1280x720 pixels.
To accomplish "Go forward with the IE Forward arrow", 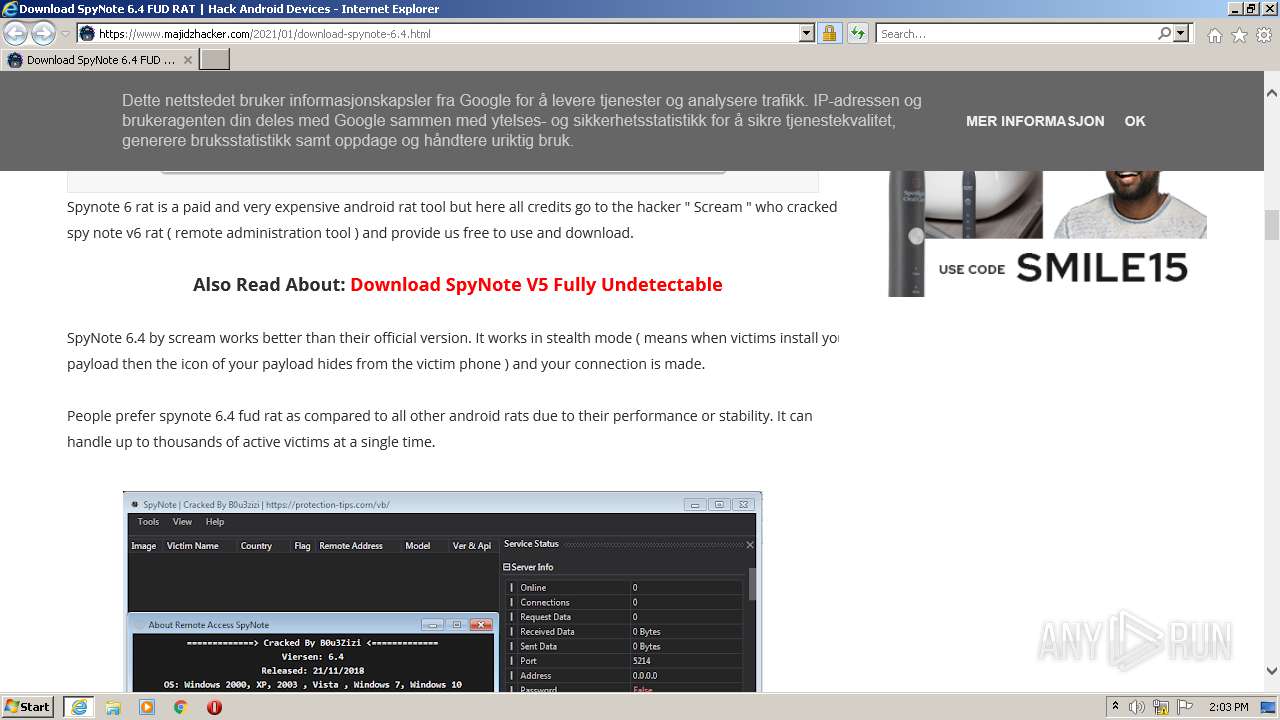I will click(x=43, y=34).
